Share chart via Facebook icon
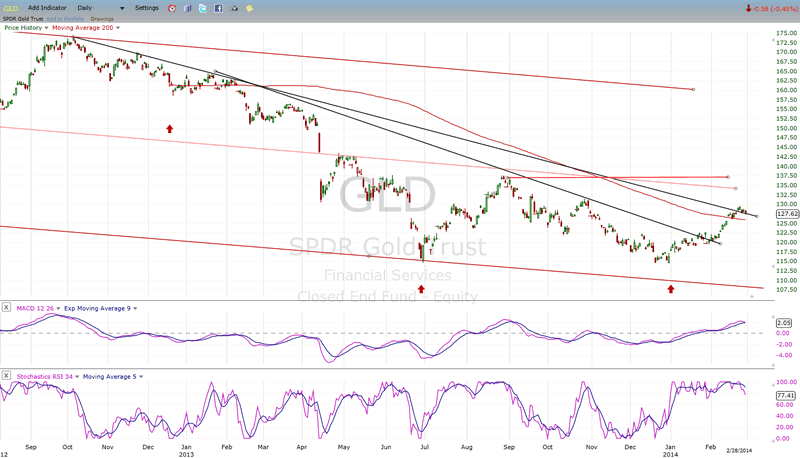The image size is (800, 458). (x=217, y=8)
